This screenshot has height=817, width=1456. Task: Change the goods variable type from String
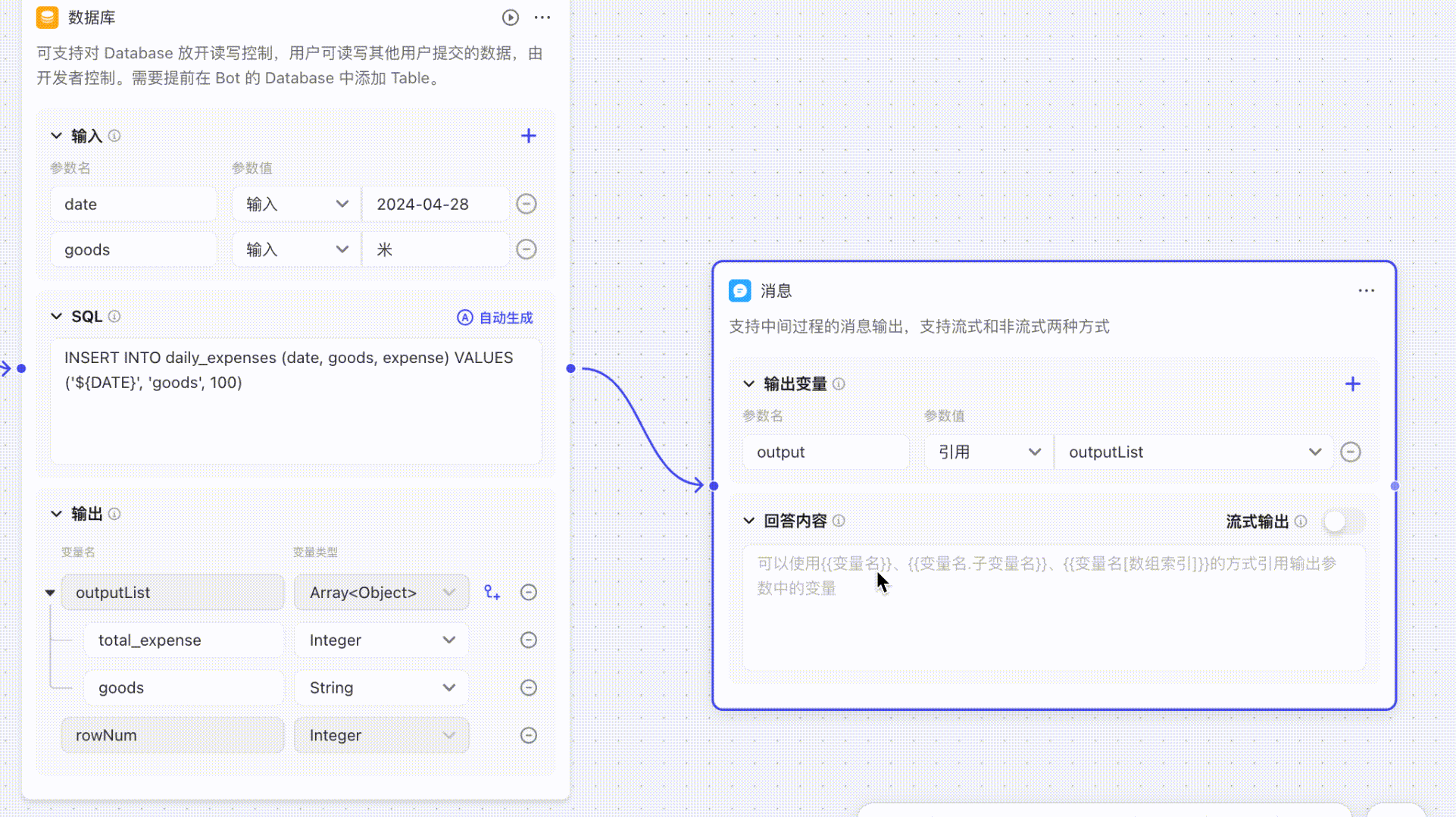(x=381, y=688)
